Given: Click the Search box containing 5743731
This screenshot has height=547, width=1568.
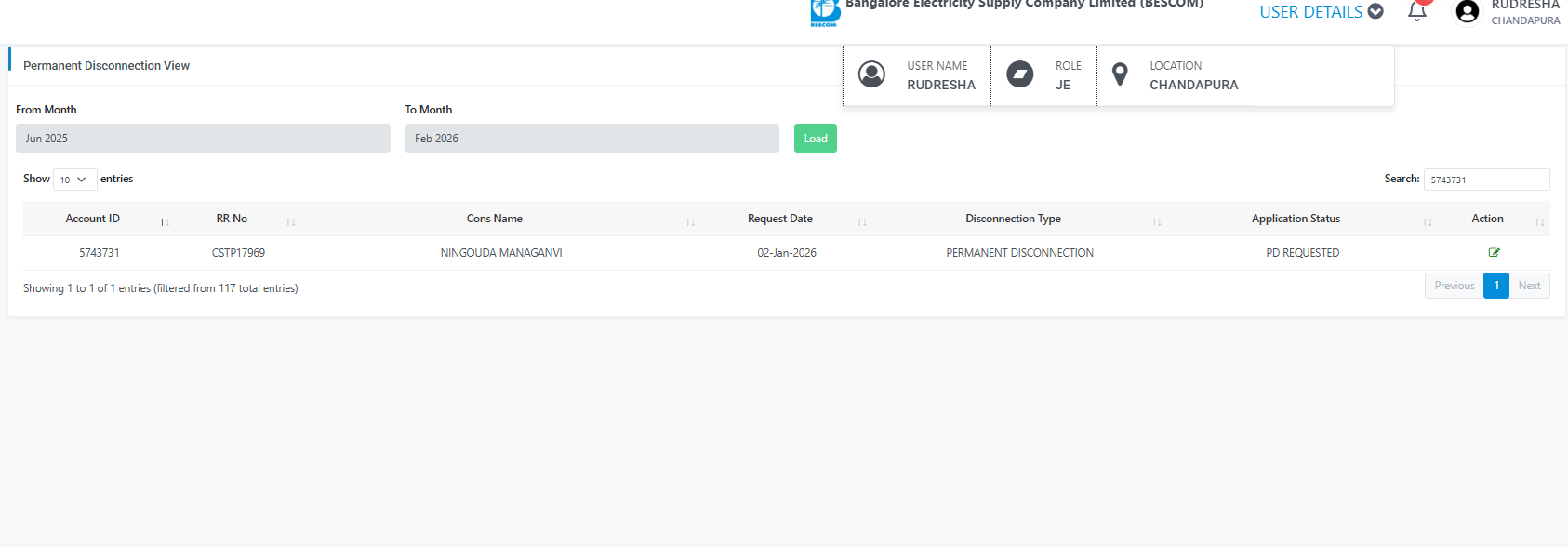Looking at the screenshot, I should point(1487,180).
